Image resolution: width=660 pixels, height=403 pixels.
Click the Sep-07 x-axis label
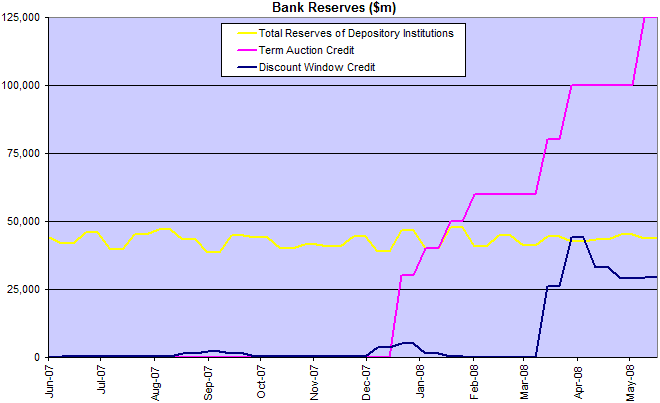pyautogui.click(x=208, y=383)
